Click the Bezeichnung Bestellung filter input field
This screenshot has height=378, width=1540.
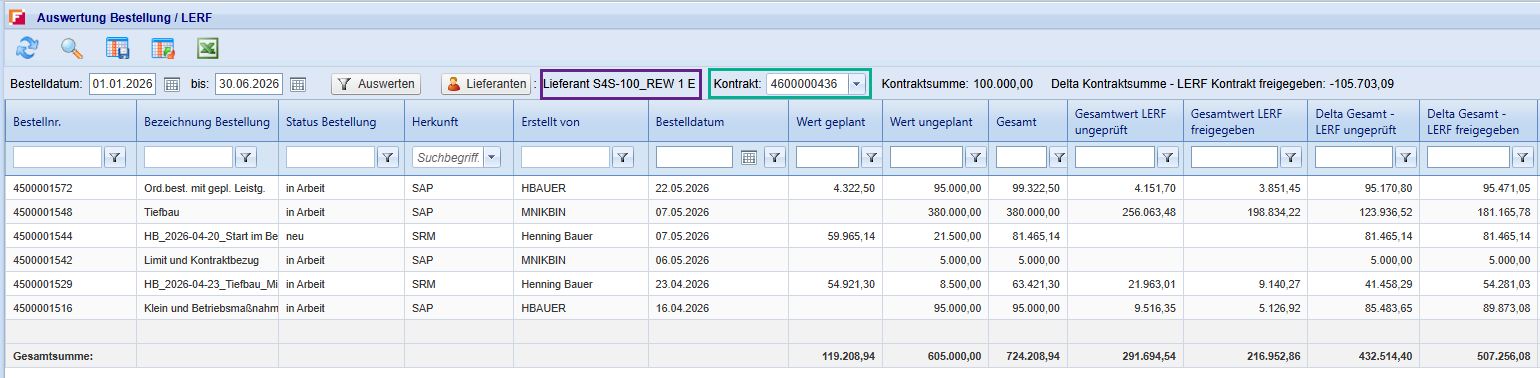[x=188, y=157]
